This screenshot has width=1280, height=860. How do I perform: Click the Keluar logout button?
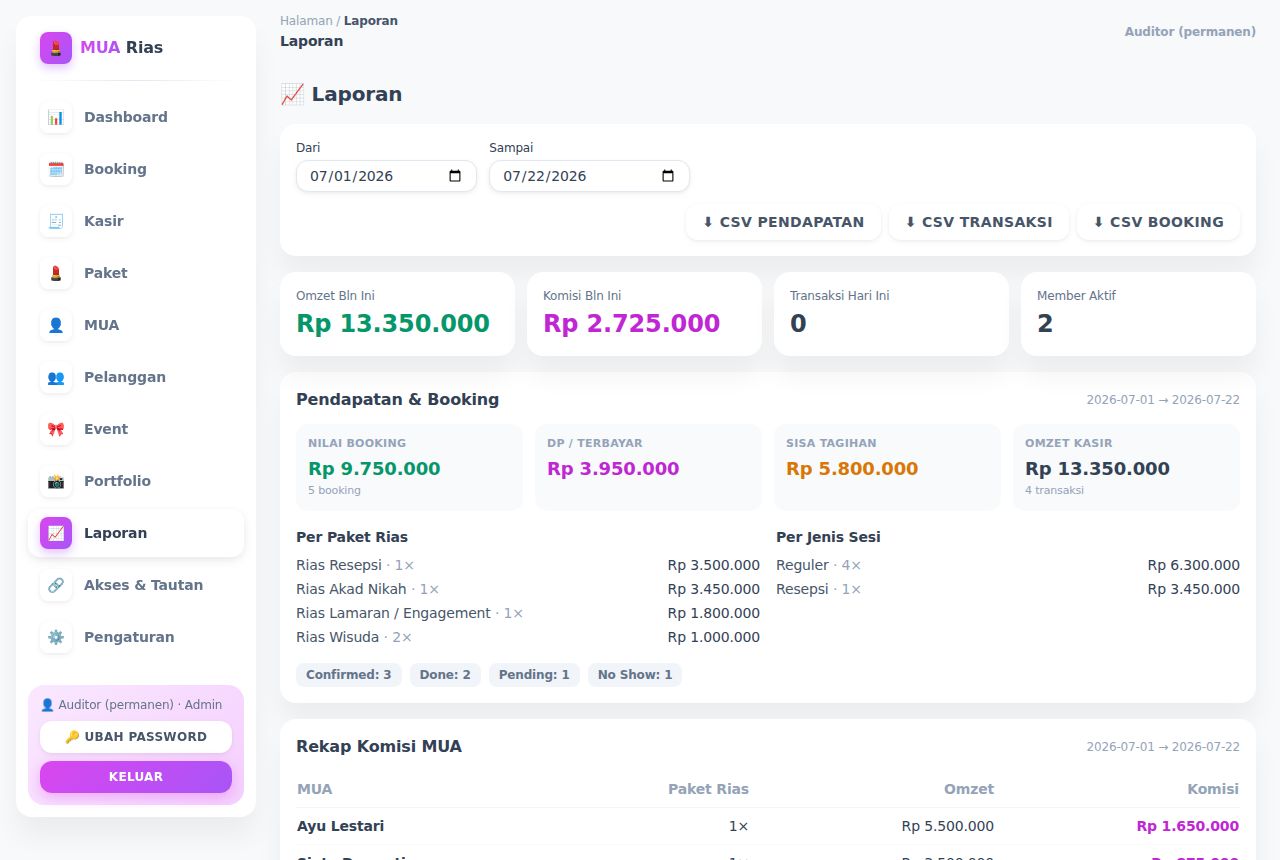coord(136,777)
